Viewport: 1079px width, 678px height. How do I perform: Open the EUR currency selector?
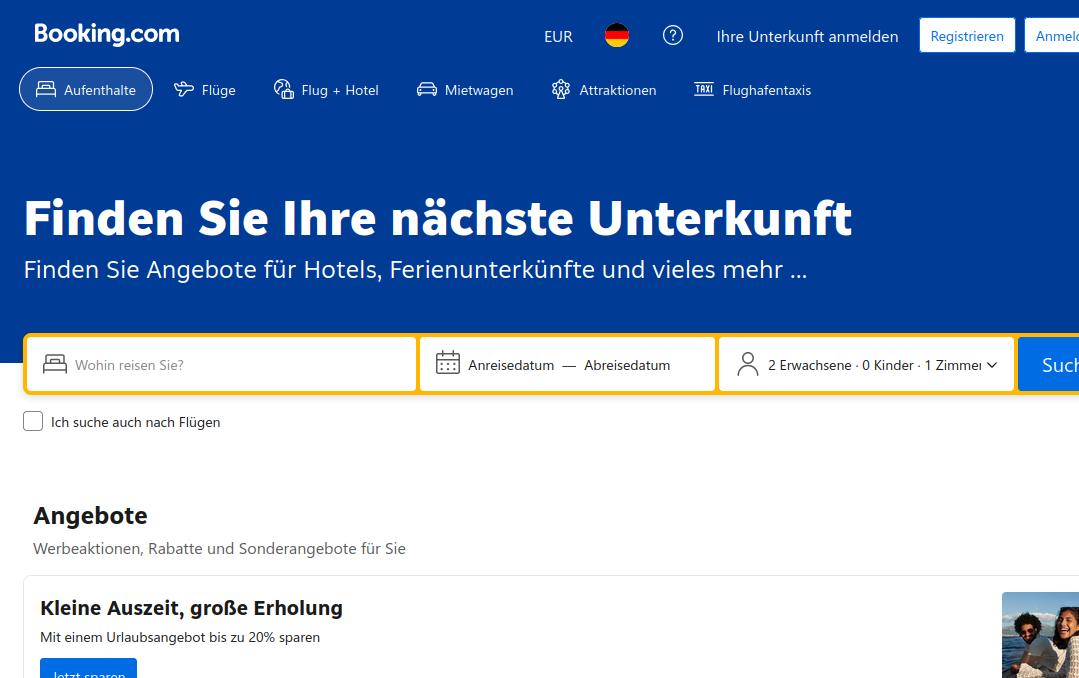tap(557, 36)
